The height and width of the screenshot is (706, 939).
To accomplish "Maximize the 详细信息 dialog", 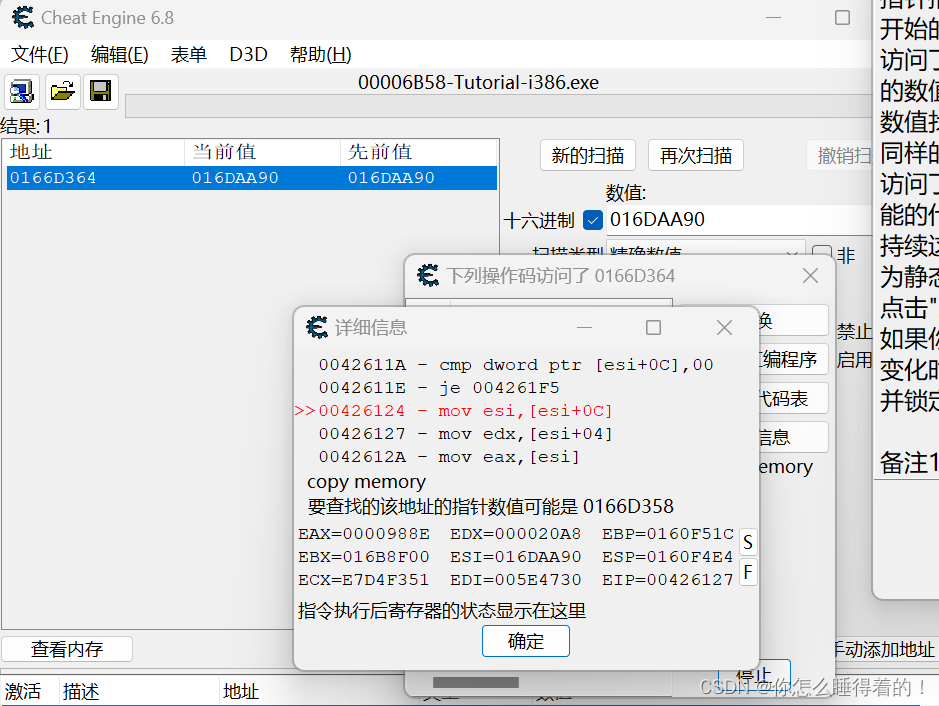I will pyautogui.click(x=653, y=328).
